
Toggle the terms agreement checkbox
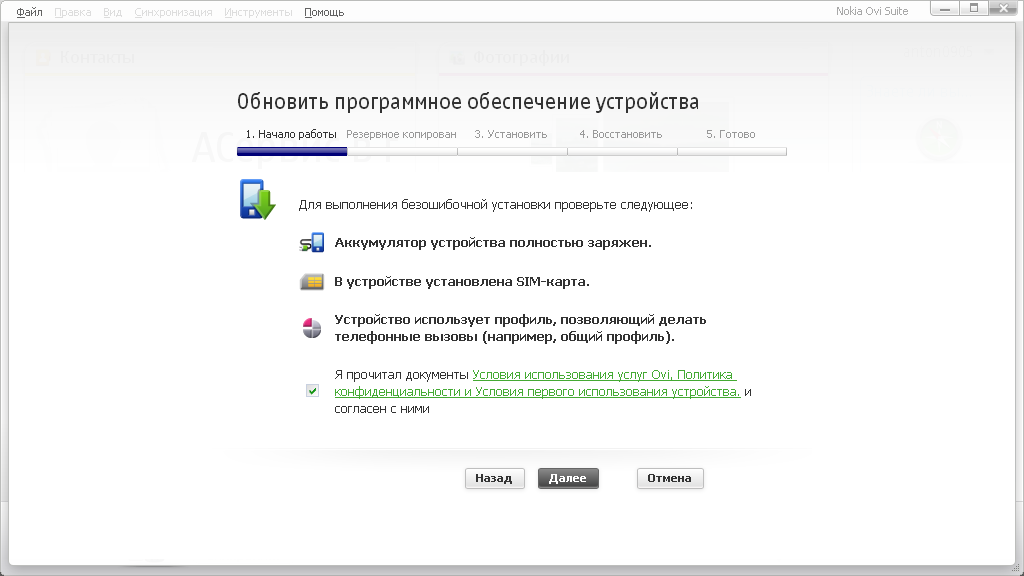313,391
